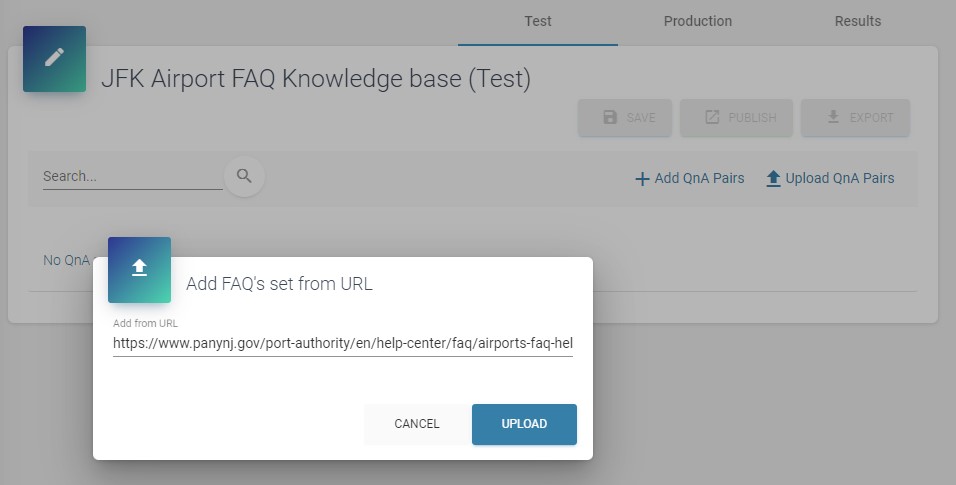Click the Add FAQ's set from URL heading

click(x=279, y=284)
